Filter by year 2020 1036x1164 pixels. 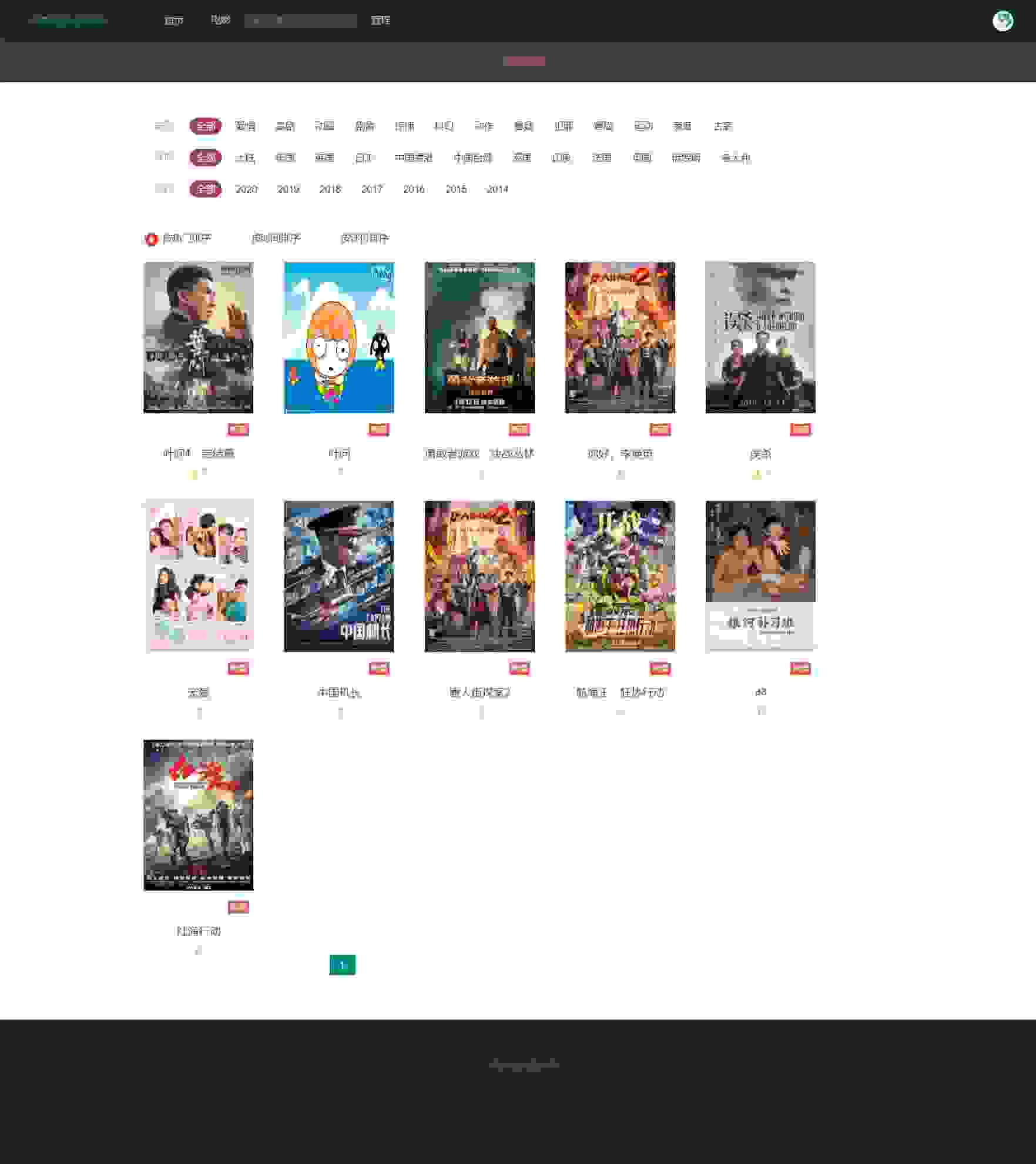pyautogui.click(x=246, y=189)
